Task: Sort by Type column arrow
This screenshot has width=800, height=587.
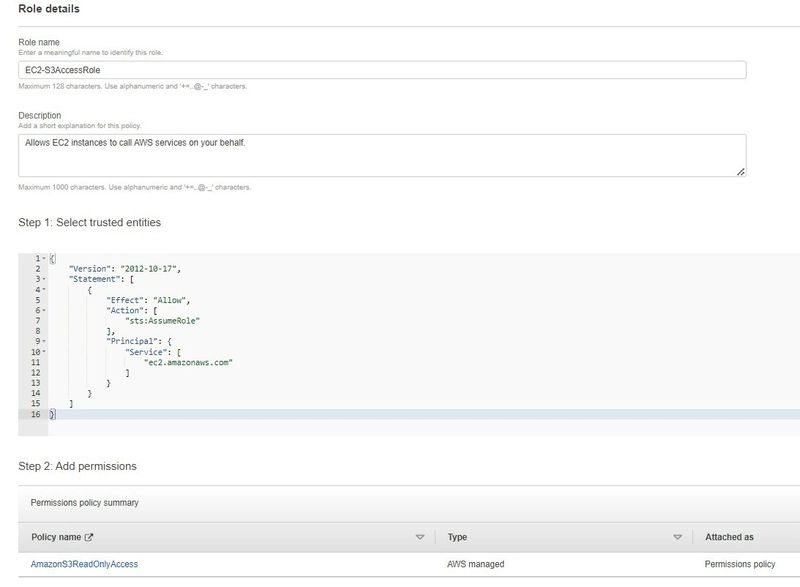Action: pos(678,537)
